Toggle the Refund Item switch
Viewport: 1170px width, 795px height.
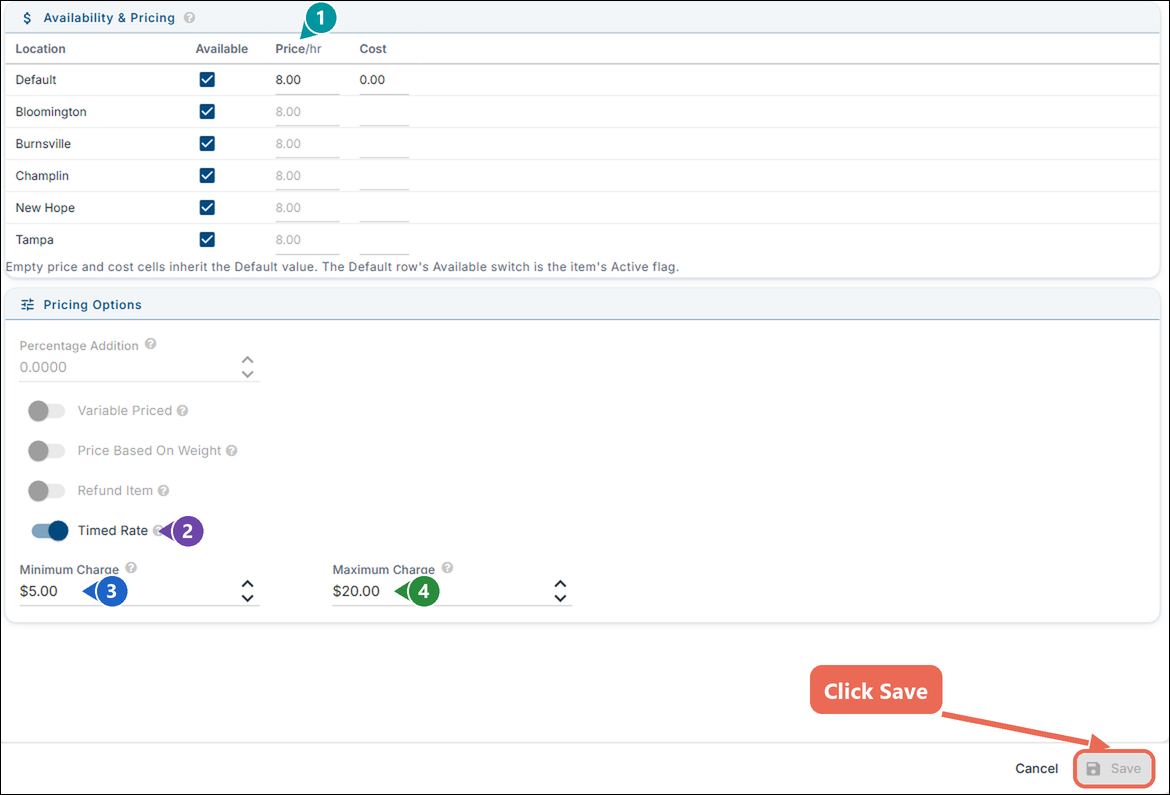(46, 490)
